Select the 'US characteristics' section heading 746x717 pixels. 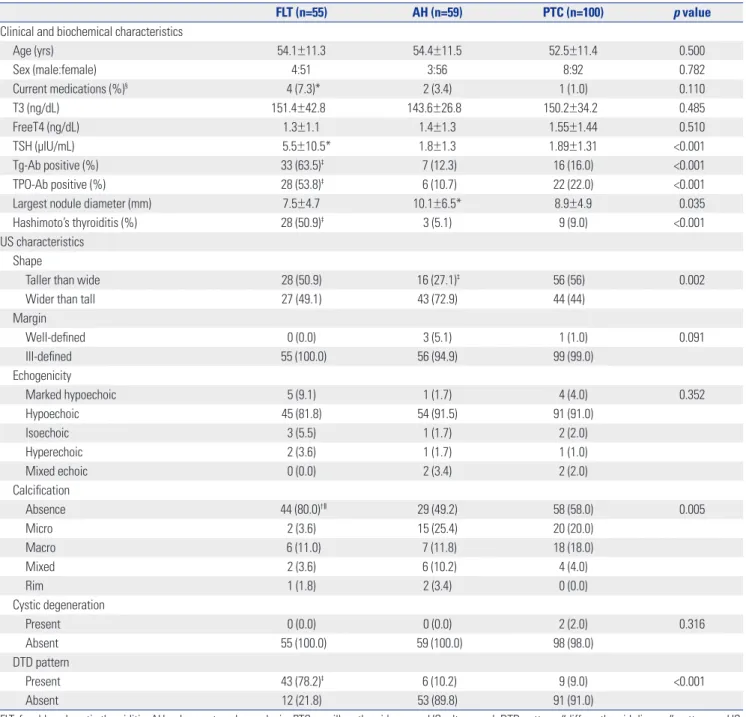(x=42, y=242)
